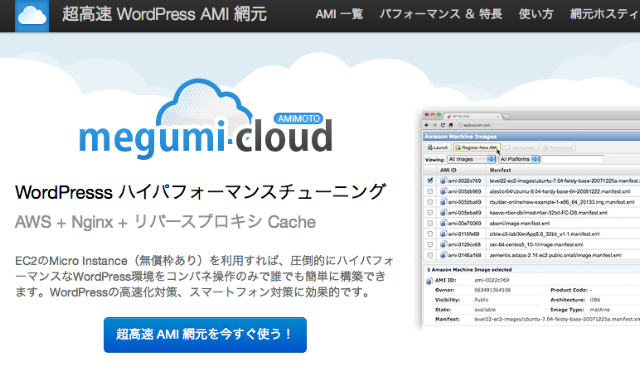Open the All Images viewing dropdown
The width and height of the screenshot is (640, 381).
(x=471, y=159)
